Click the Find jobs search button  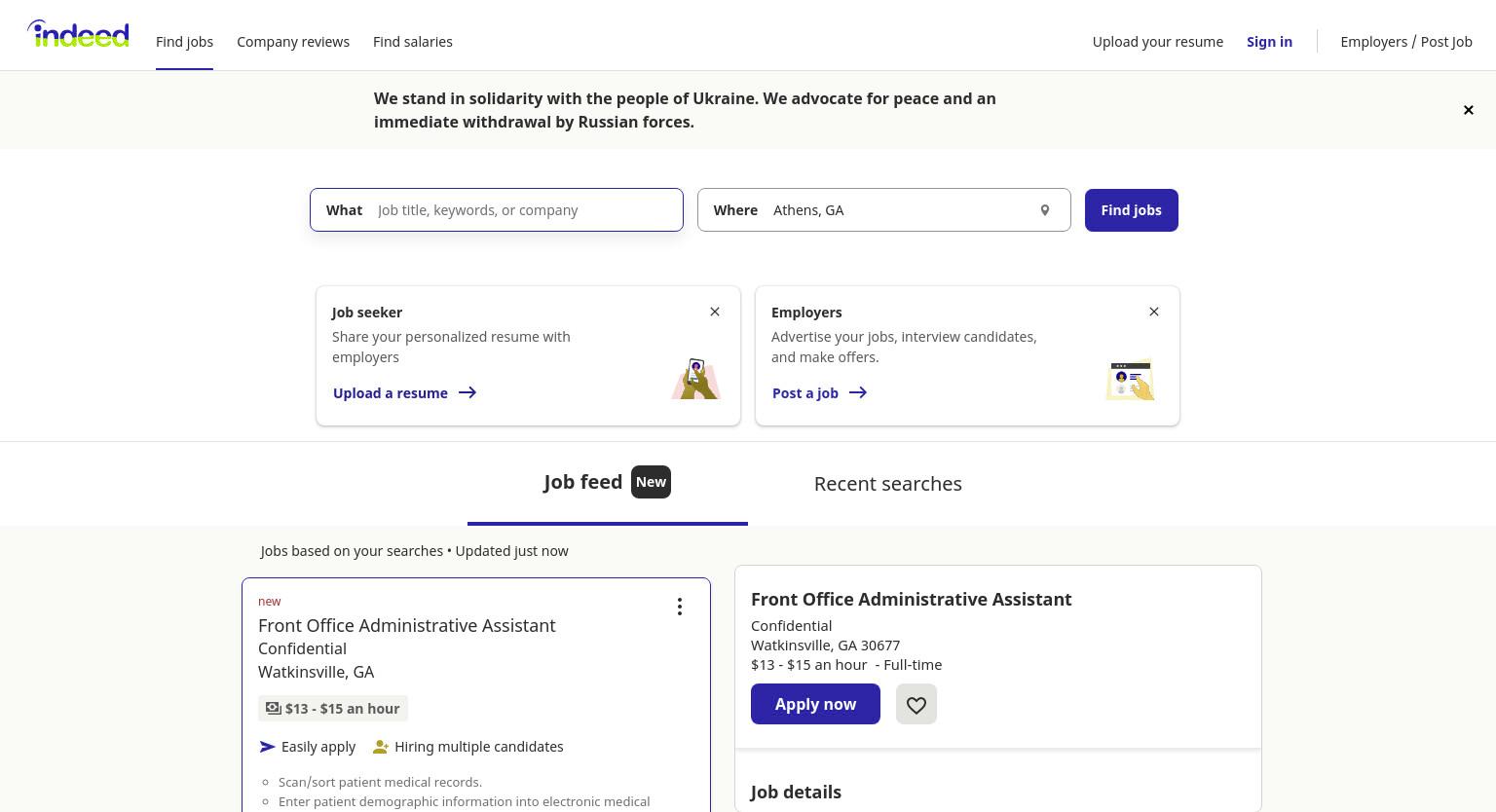[x=1132, y=210]
